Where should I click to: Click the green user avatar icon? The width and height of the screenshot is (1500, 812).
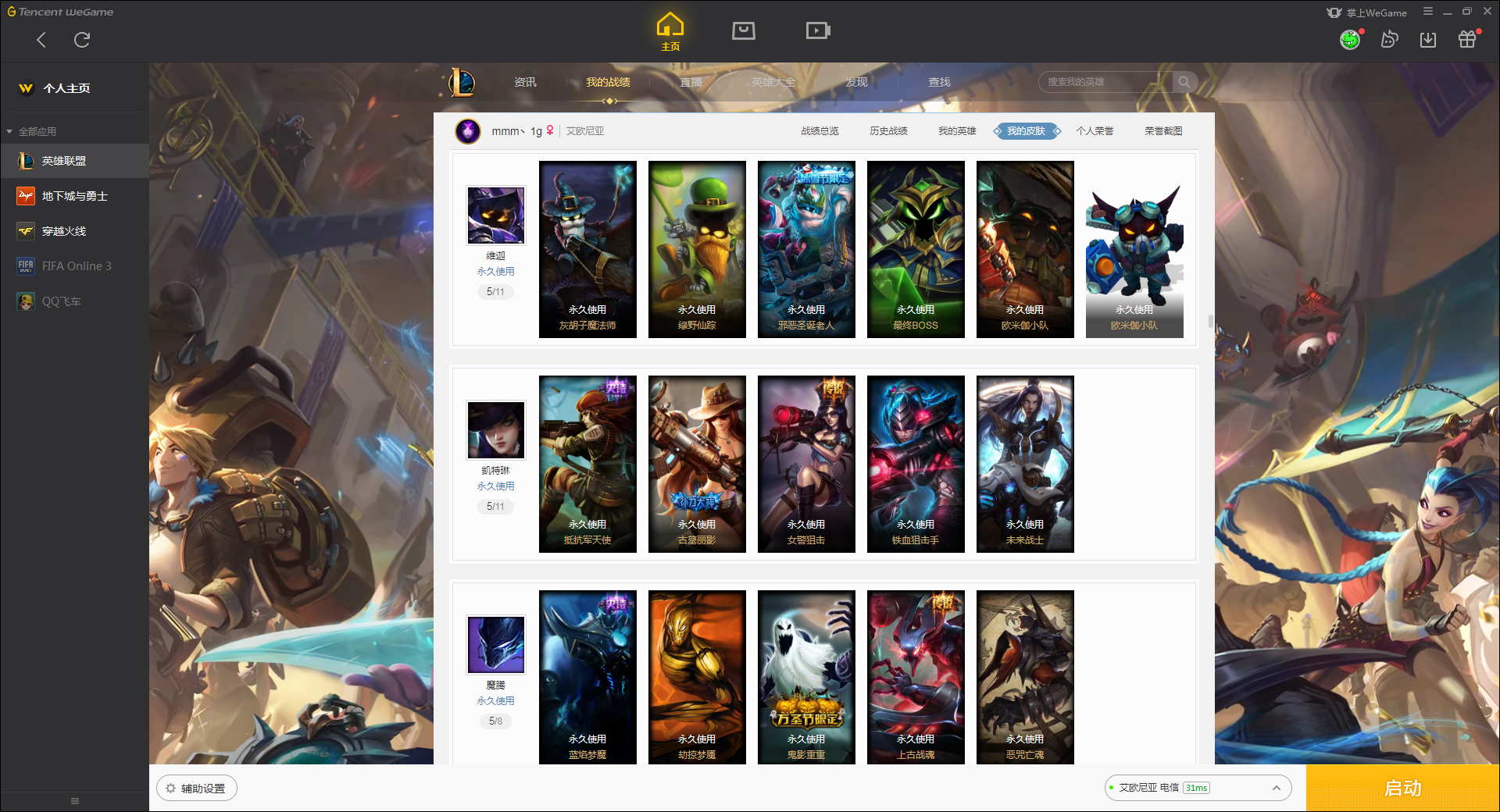click(x=1350, y=39)
